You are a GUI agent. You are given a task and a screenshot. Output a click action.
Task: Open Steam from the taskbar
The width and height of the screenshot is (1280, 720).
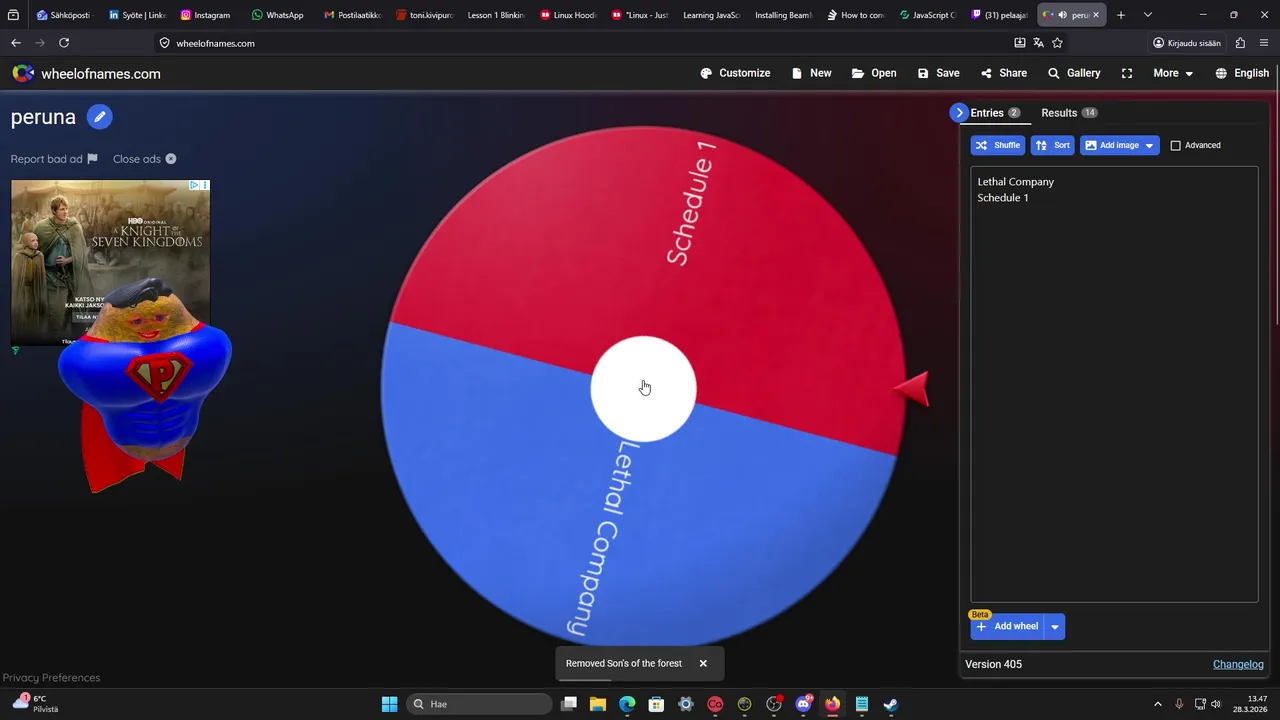point(891,704)
